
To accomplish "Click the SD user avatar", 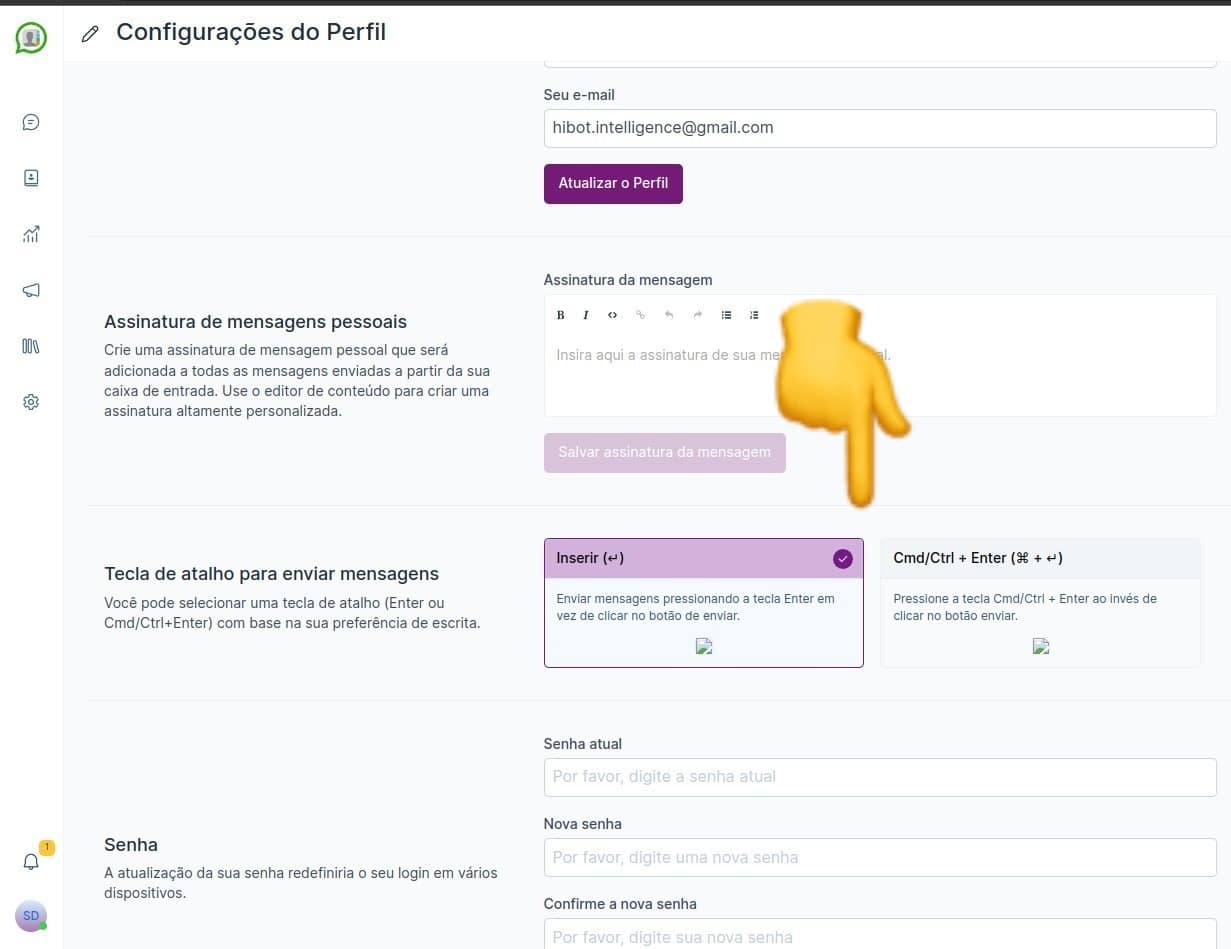I will point(31,916).
